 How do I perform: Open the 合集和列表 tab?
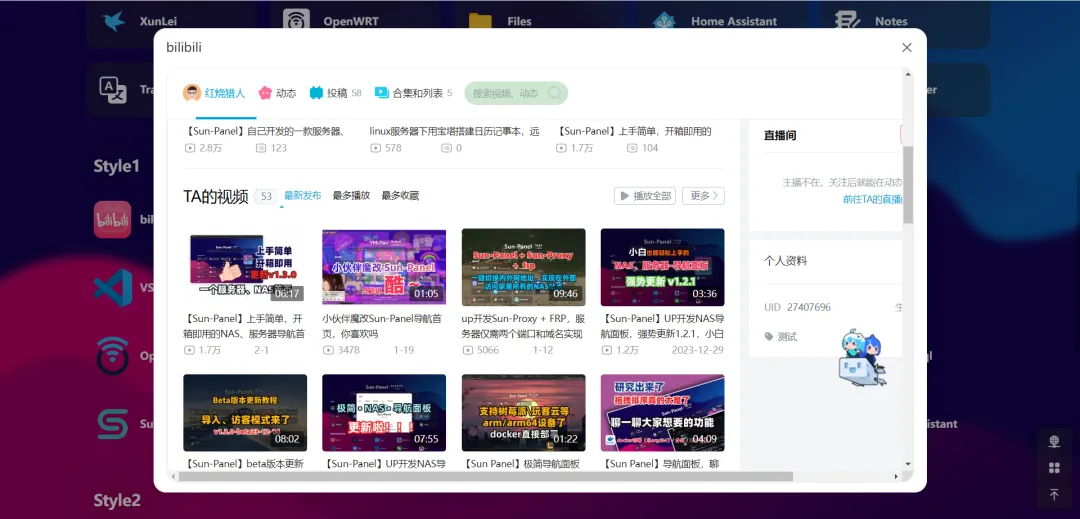coord(413,93)
